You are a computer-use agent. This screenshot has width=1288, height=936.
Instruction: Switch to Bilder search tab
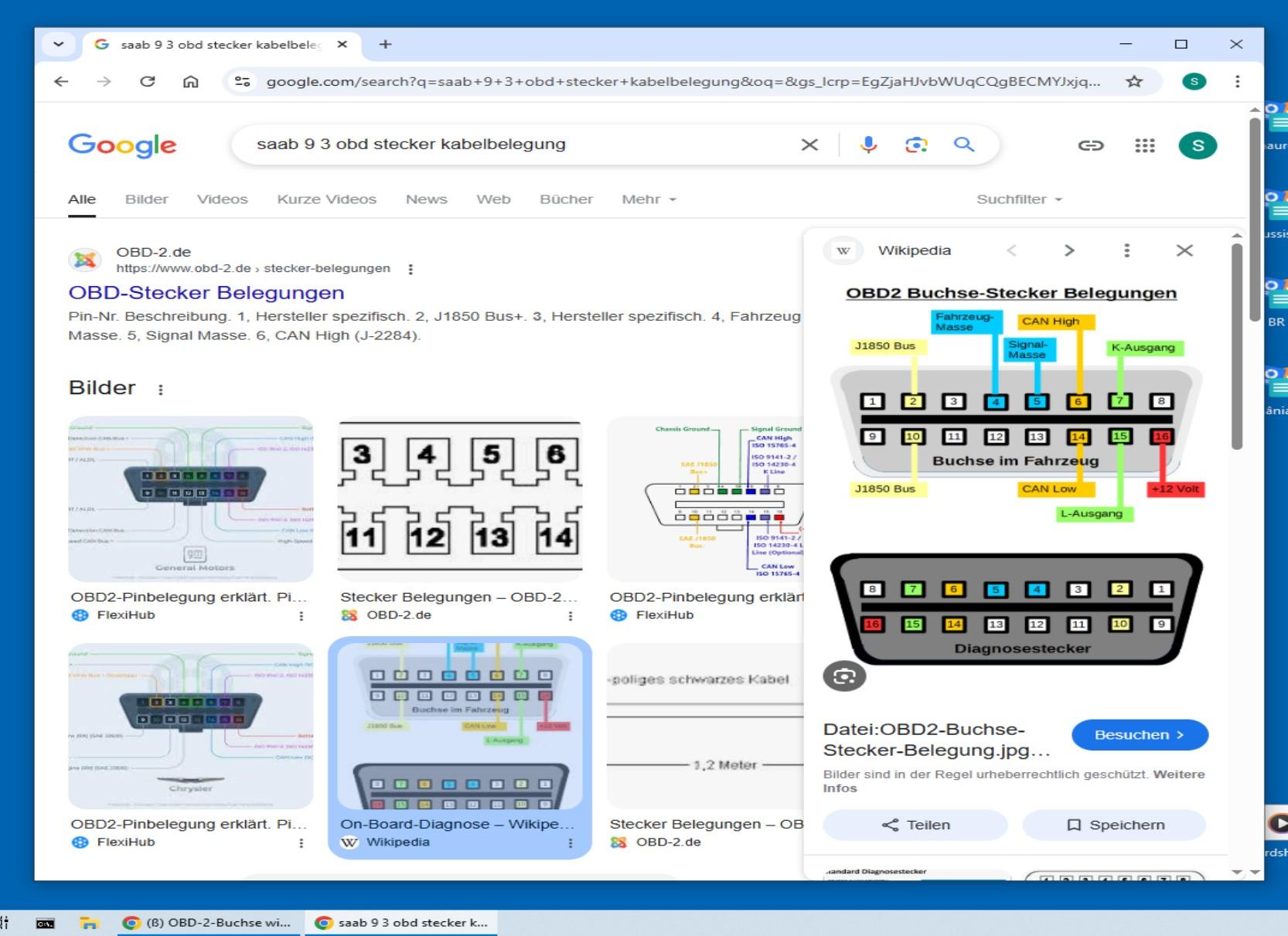coord(146,199)
